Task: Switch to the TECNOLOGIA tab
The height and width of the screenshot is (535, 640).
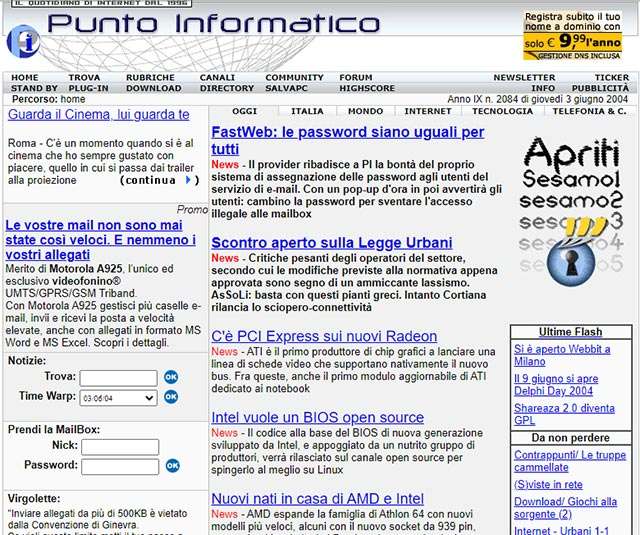Action: [502, 111]
